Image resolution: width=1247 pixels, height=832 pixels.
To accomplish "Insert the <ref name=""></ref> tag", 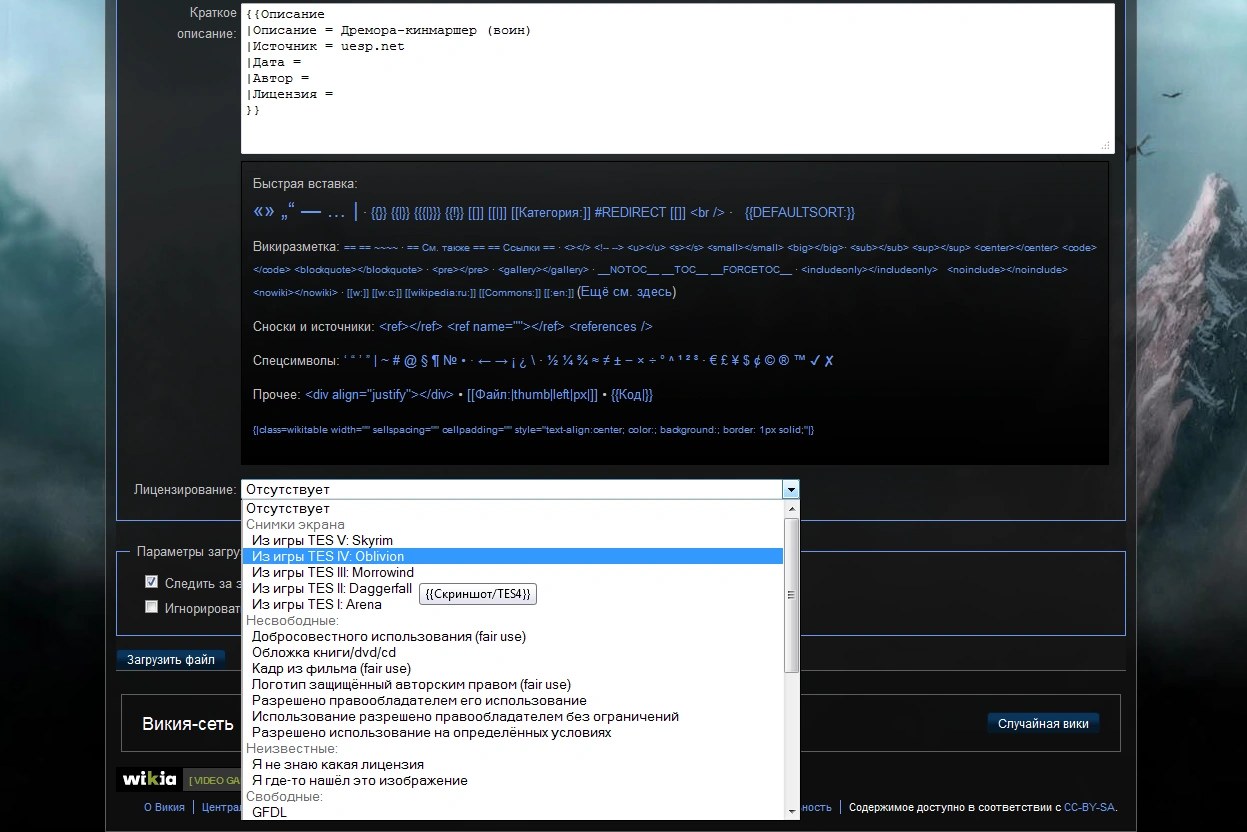I will (x=506, y=326).
